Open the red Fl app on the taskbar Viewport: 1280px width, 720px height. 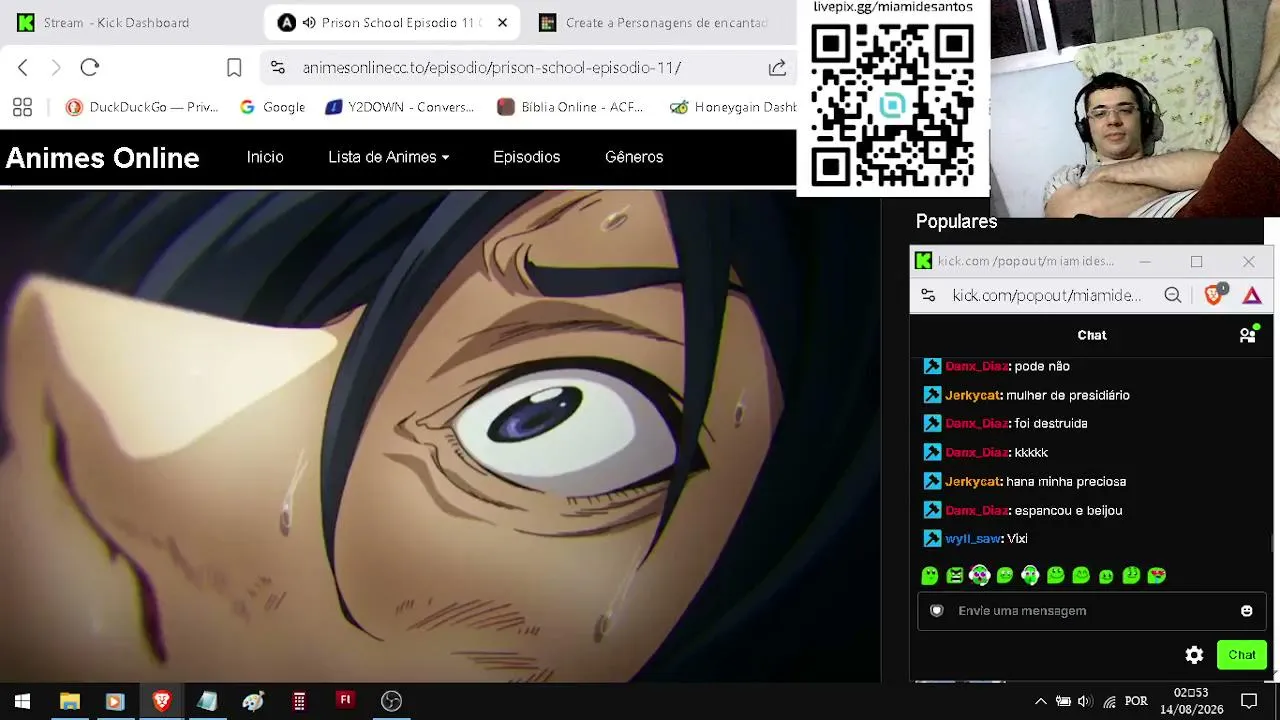point(345,701)
